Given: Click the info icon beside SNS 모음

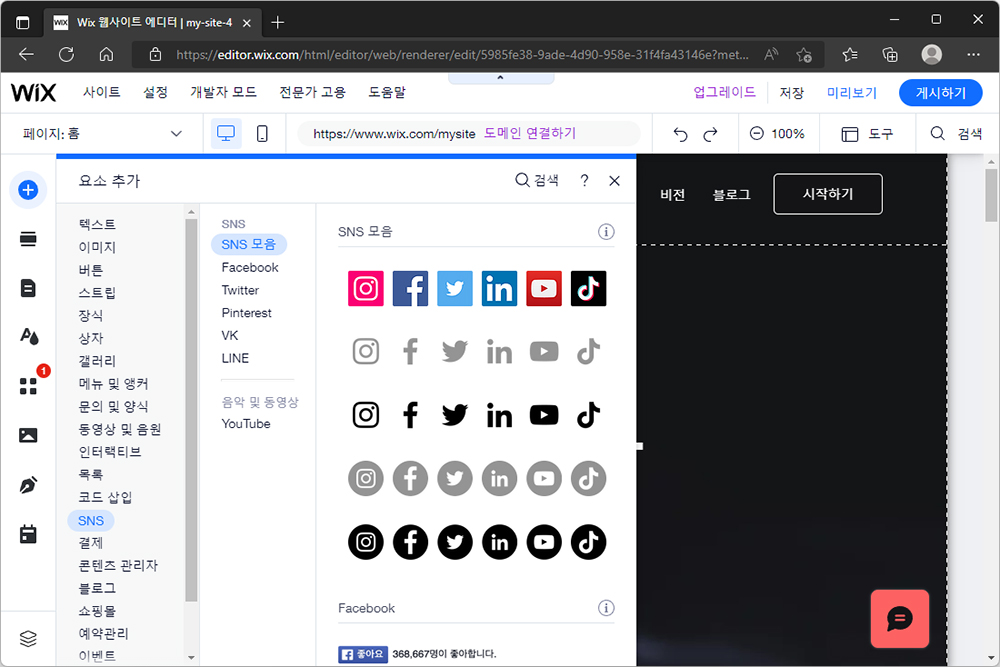Looking at the screenshot, I should (x=606, y=231).
